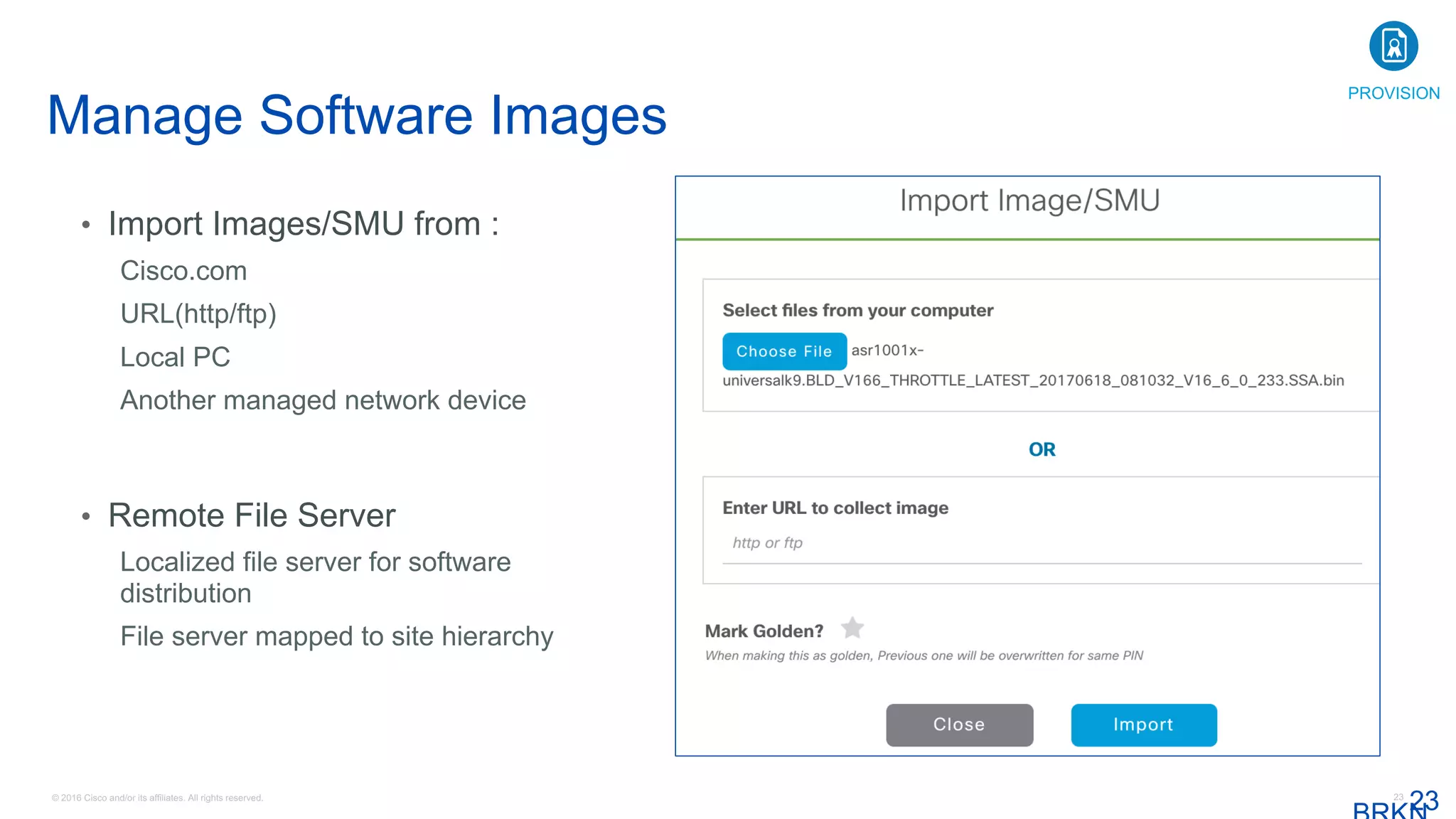
Task: Click the Import button
Action: (x=1143, y=724)
